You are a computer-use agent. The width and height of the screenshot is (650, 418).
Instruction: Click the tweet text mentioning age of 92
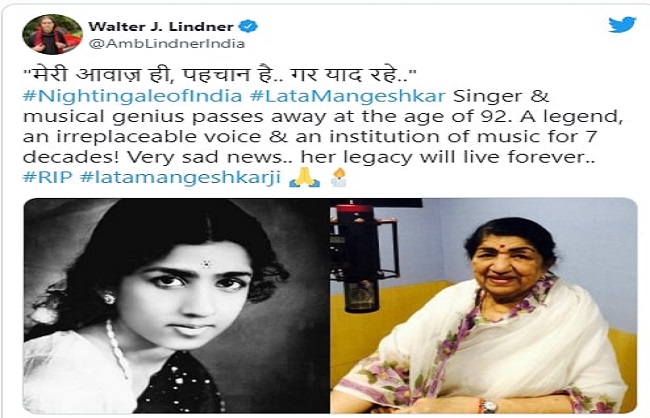[x=323, y=117]
